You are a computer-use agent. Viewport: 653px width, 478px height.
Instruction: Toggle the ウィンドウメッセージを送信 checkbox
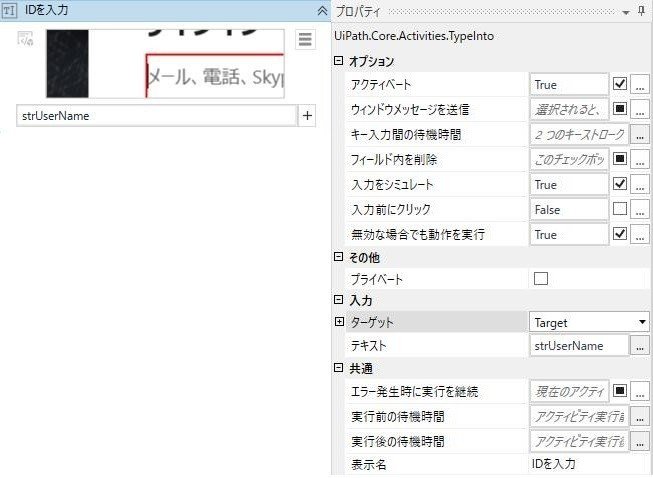click(x=620, y=109)
